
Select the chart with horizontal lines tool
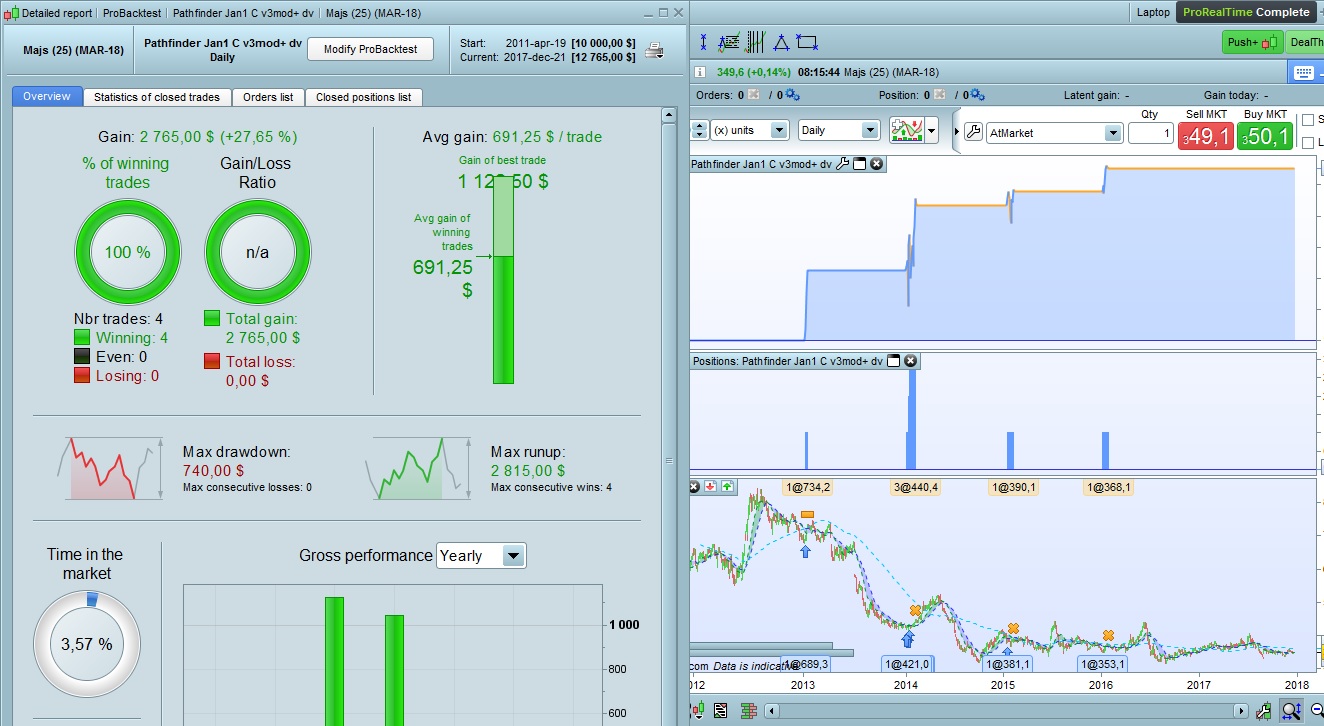(729, 43)
